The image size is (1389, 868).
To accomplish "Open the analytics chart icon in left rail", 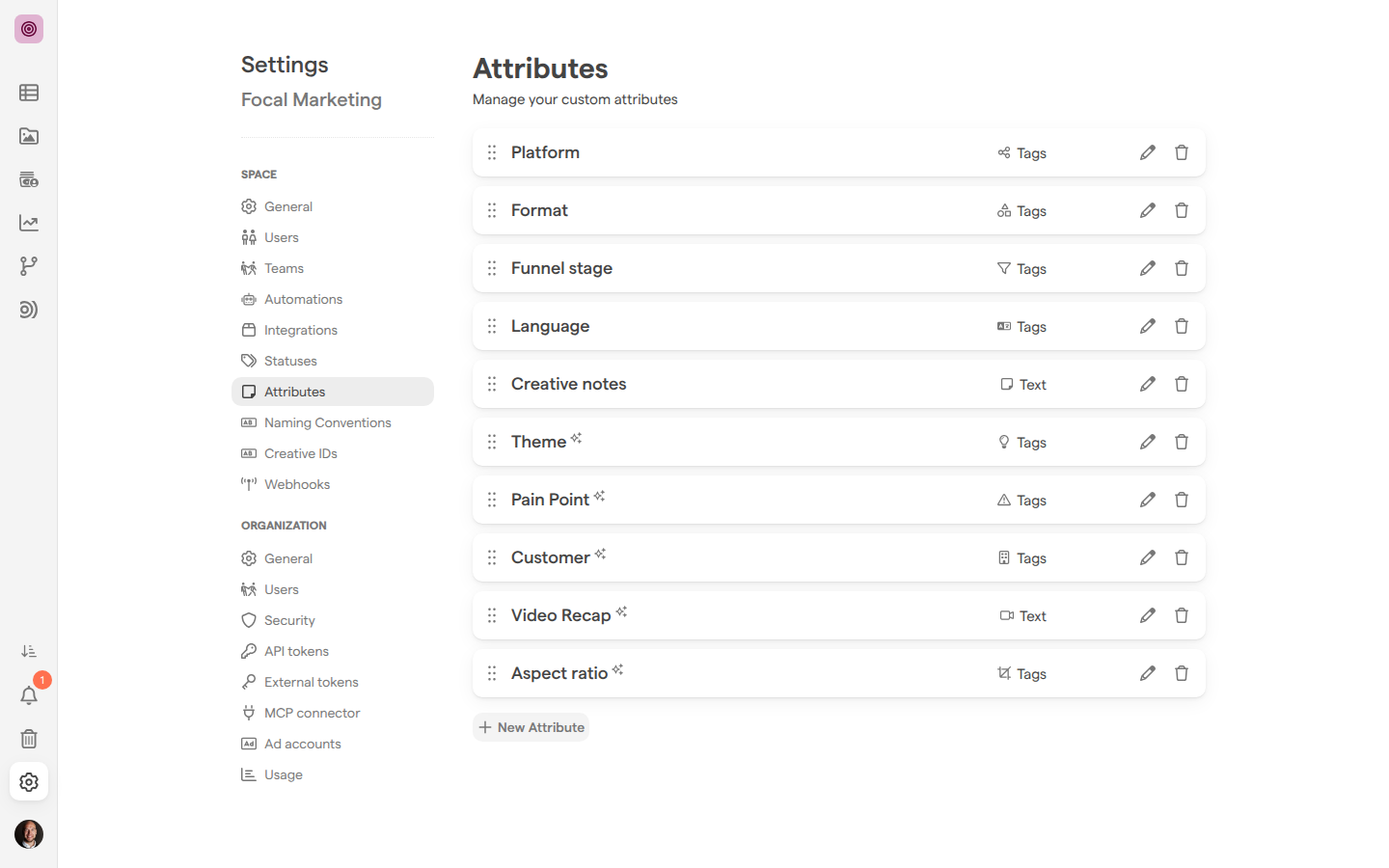I will click(x=29, y=223).
